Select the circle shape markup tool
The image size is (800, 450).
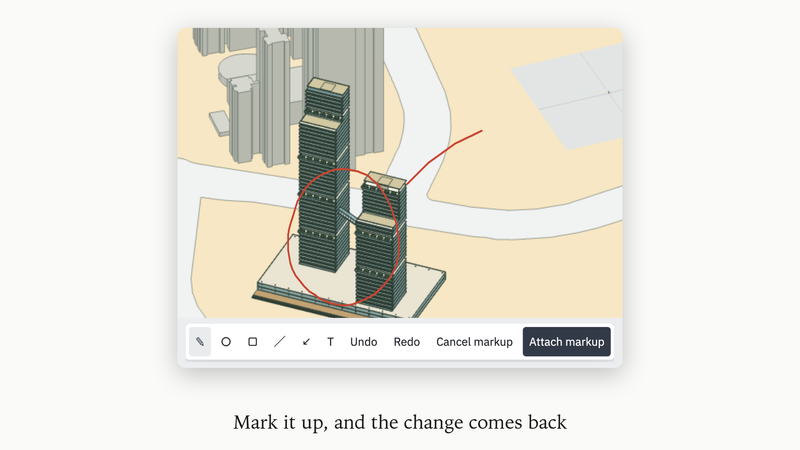pyautogui.click(x=226, y=342)
